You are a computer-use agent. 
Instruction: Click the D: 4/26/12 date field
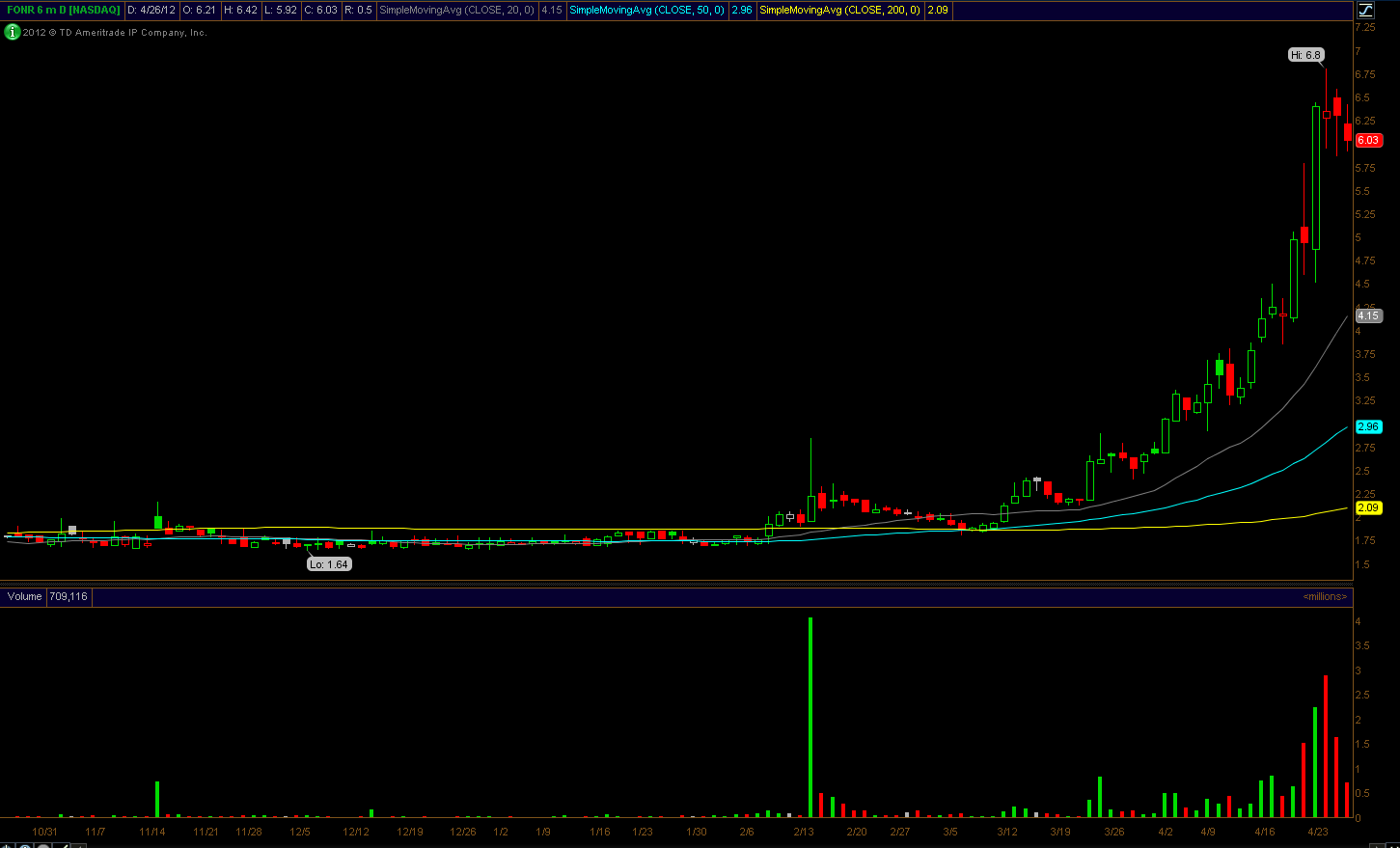click(x=151, y=10)
